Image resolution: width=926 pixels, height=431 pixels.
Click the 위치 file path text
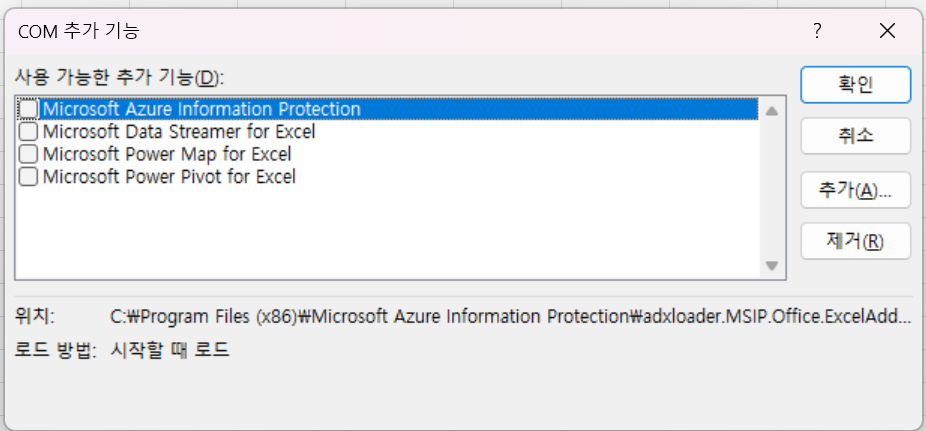(511, 317)
